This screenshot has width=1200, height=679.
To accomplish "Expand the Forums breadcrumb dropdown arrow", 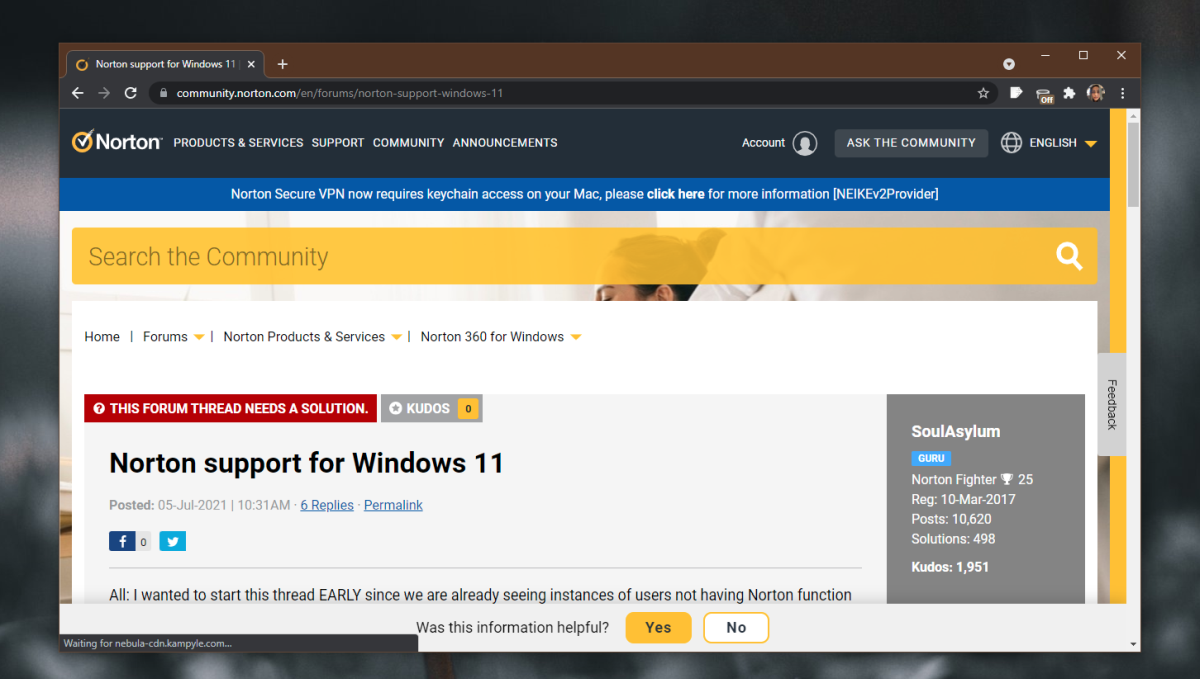I will coord(199,337).
